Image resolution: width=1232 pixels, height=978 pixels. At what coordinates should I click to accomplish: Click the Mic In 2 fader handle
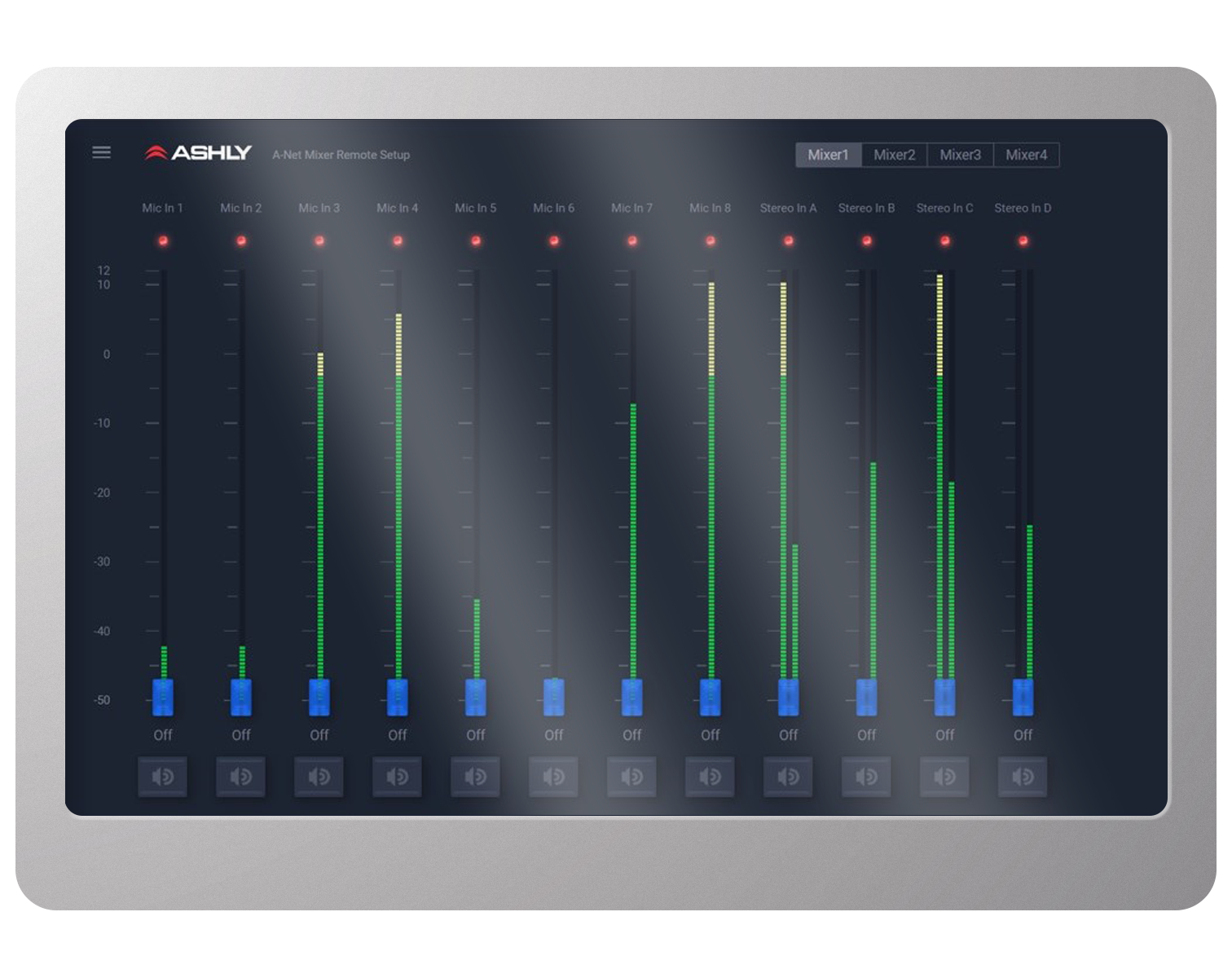(241, 698)
